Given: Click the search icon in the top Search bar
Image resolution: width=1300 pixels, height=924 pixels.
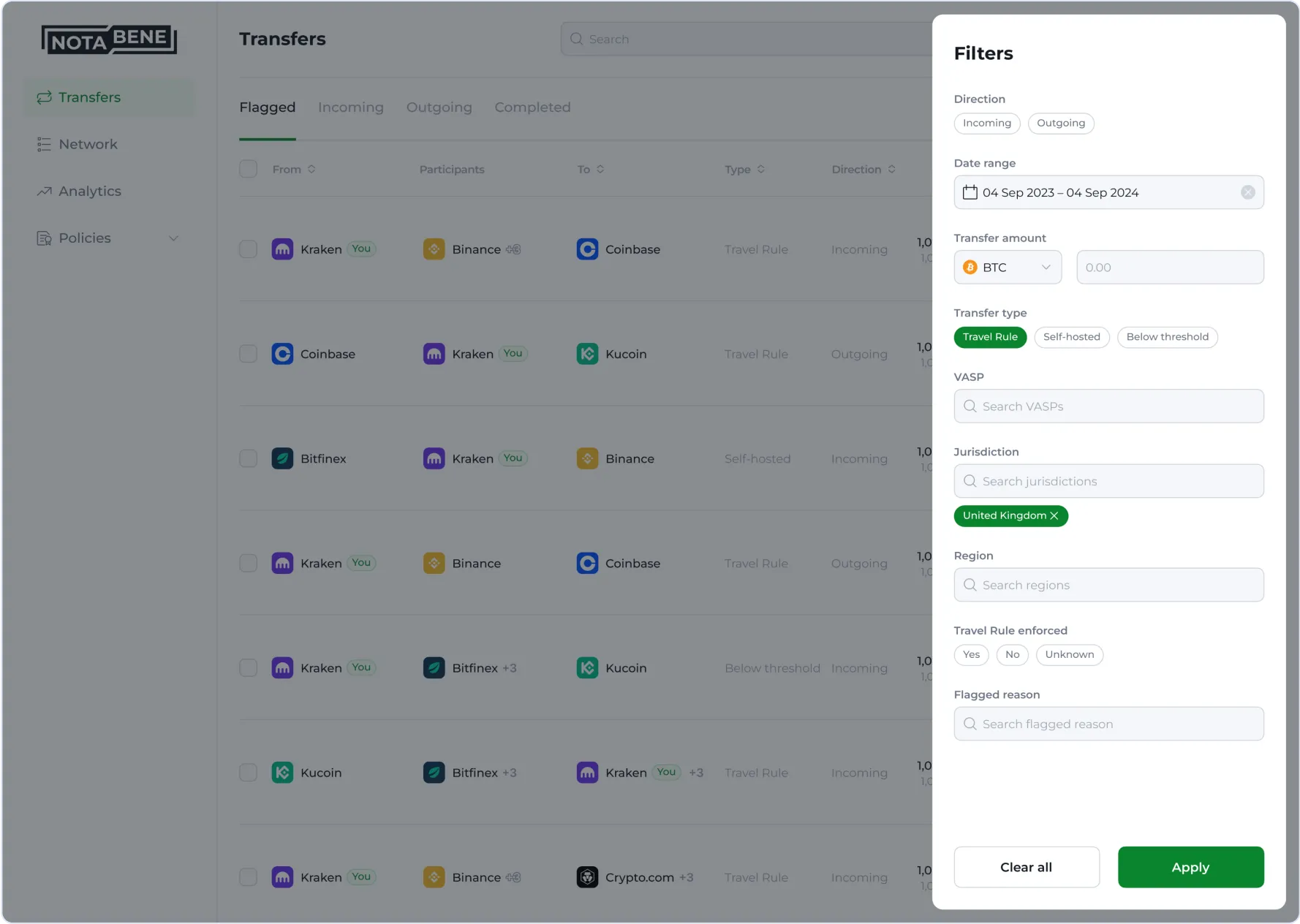Looking at the screenshot, I should [x=576, y=39].
